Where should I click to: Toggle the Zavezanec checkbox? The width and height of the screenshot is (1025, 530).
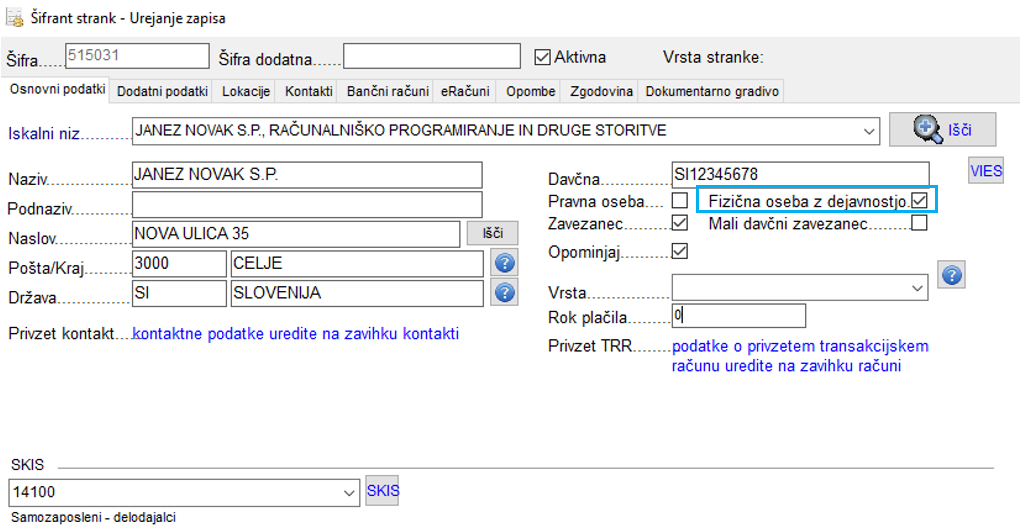point(680,224)
